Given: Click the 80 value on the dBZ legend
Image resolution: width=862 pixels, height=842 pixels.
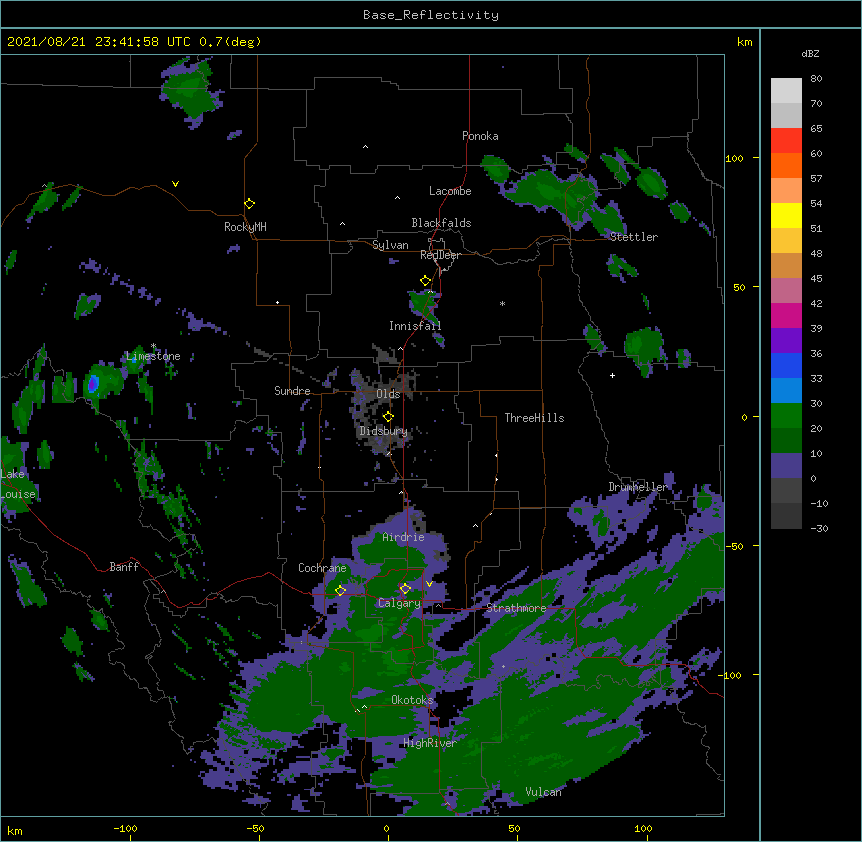Looking at the screenshot, I should 816,79.
